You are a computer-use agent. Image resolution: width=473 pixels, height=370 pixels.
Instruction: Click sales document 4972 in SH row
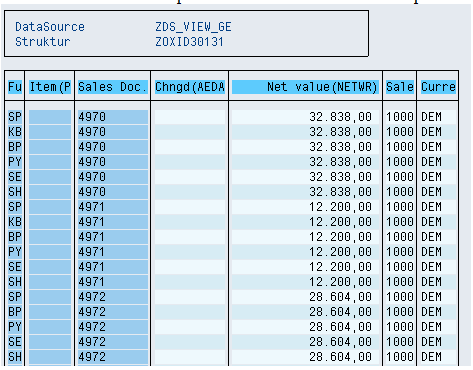[x=113, y=357]
